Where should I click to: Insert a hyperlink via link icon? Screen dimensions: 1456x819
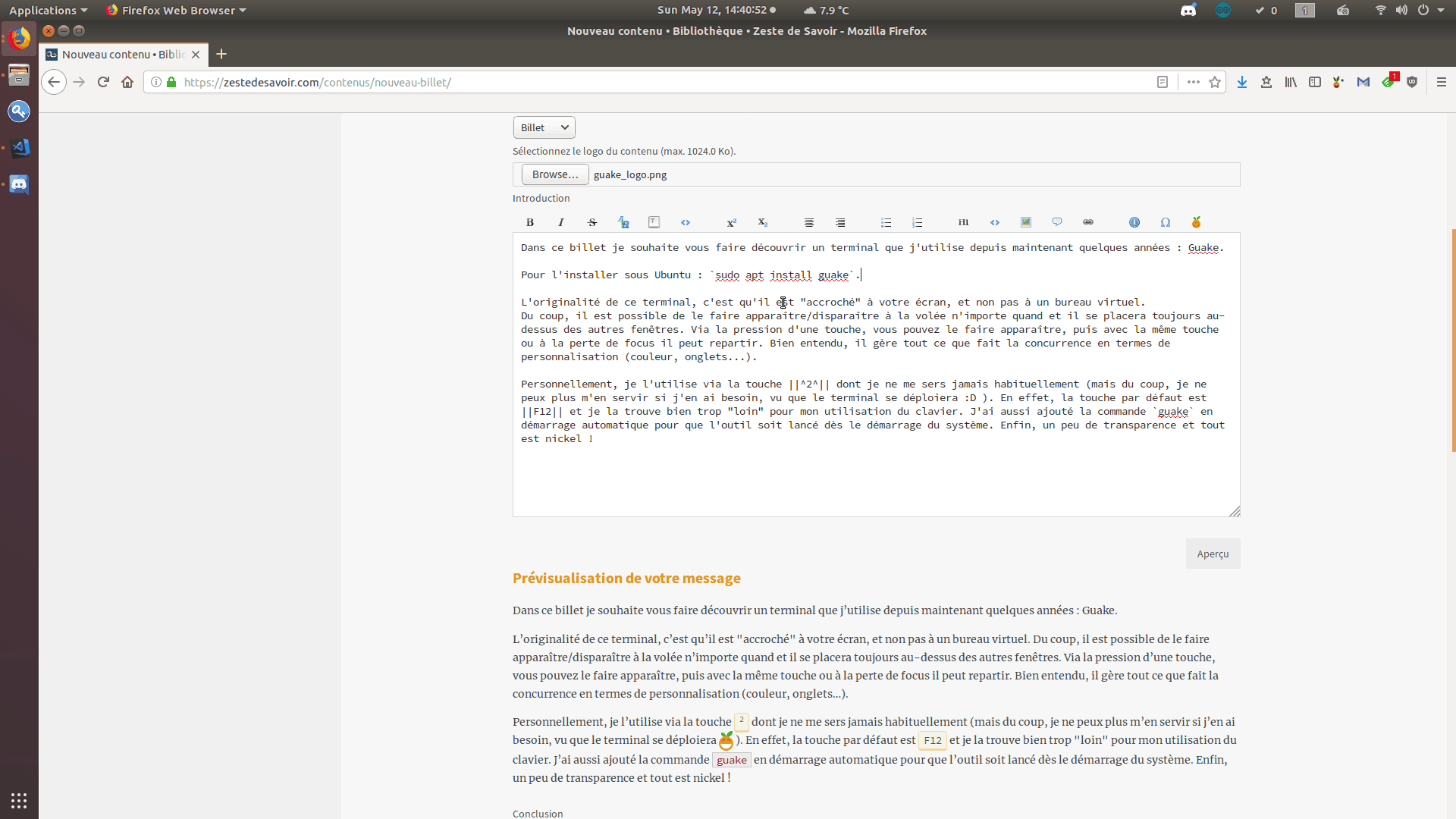[x=1088, y=222]
